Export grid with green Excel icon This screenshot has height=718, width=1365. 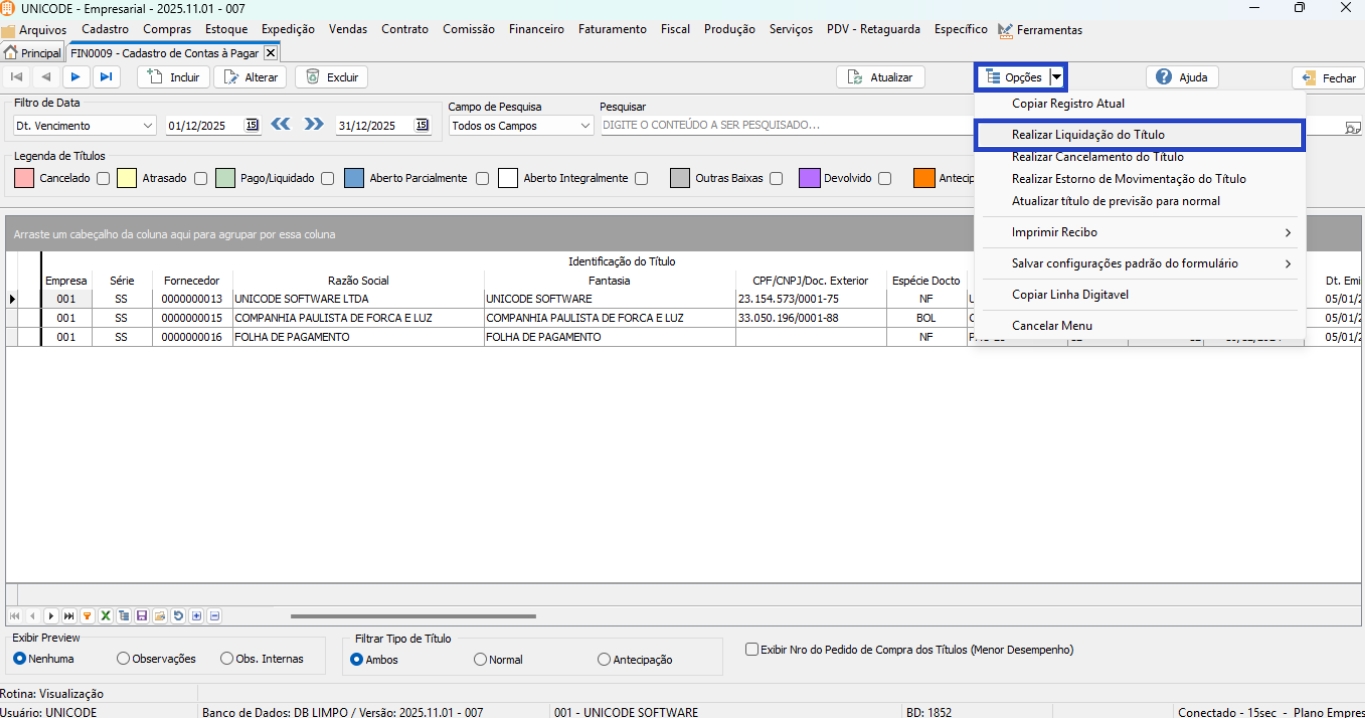[105, 616]
